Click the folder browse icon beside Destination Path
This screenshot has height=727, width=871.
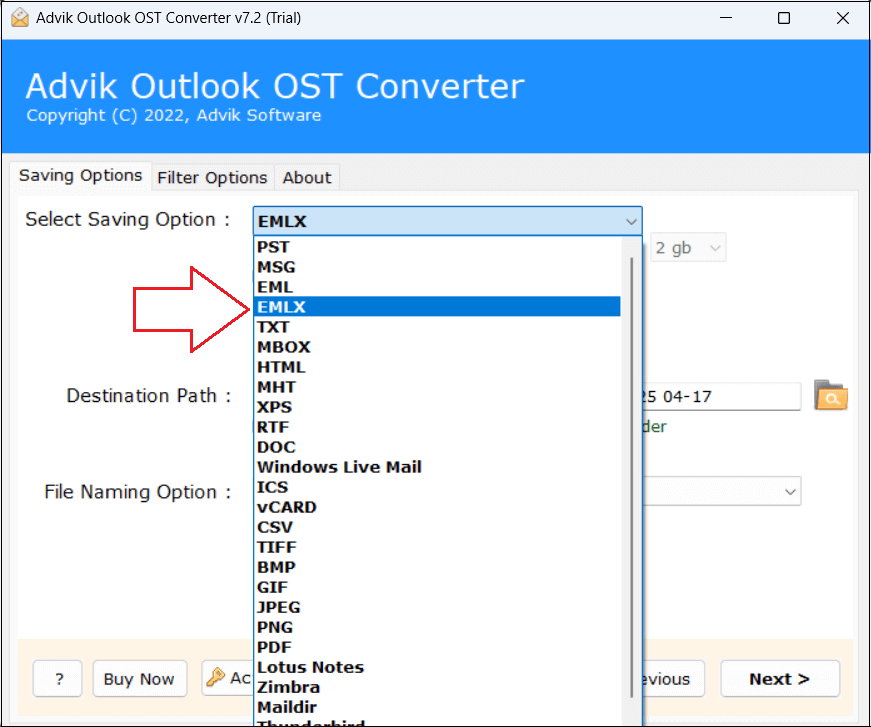click(x=830, y=395)
